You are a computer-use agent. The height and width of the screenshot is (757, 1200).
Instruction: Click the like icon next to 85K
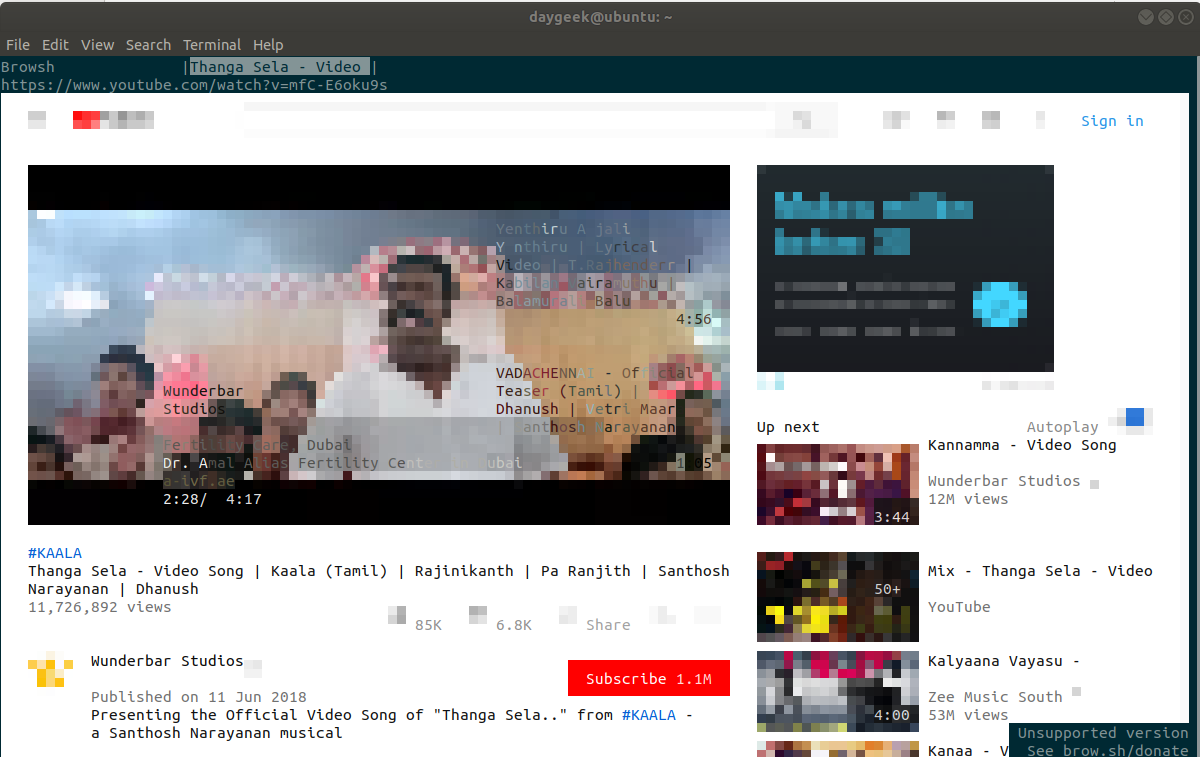(x=397, y=615)
